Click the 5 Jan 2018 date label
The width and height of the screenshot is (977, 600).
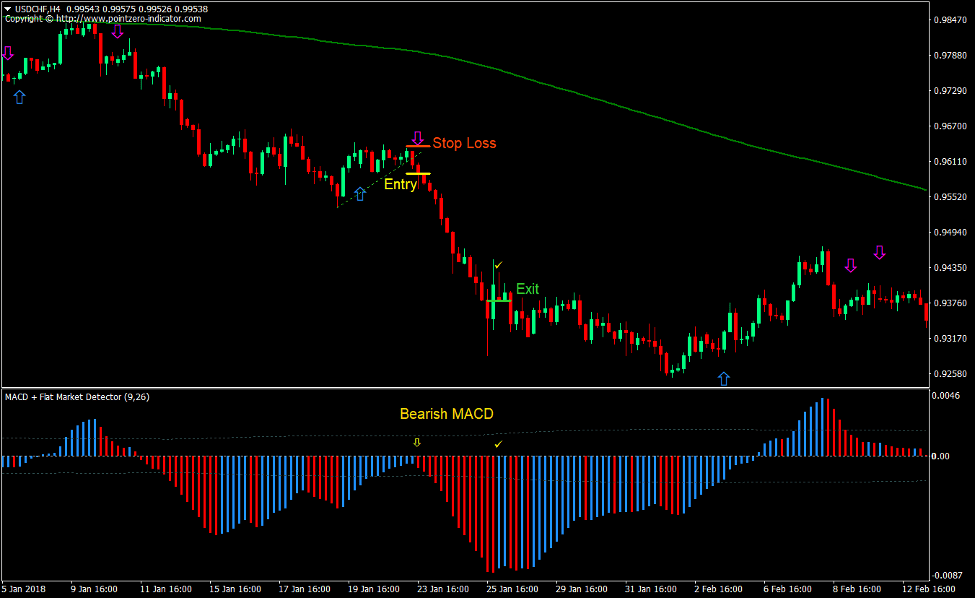pyautogui.click(x=22, y=589)
